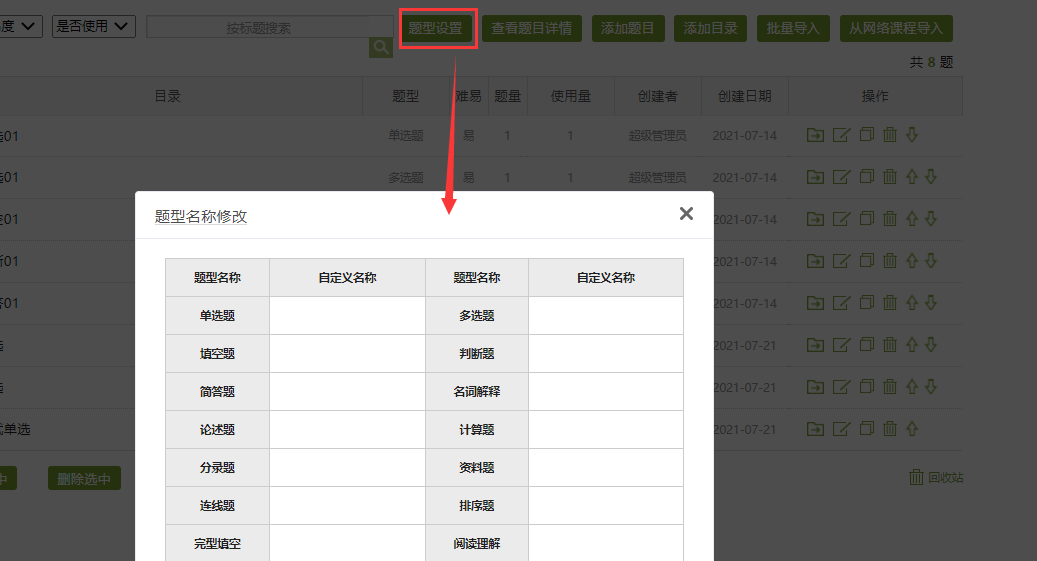
Task: Open the partially visible 度 dropdown
Action: (20, 26)
